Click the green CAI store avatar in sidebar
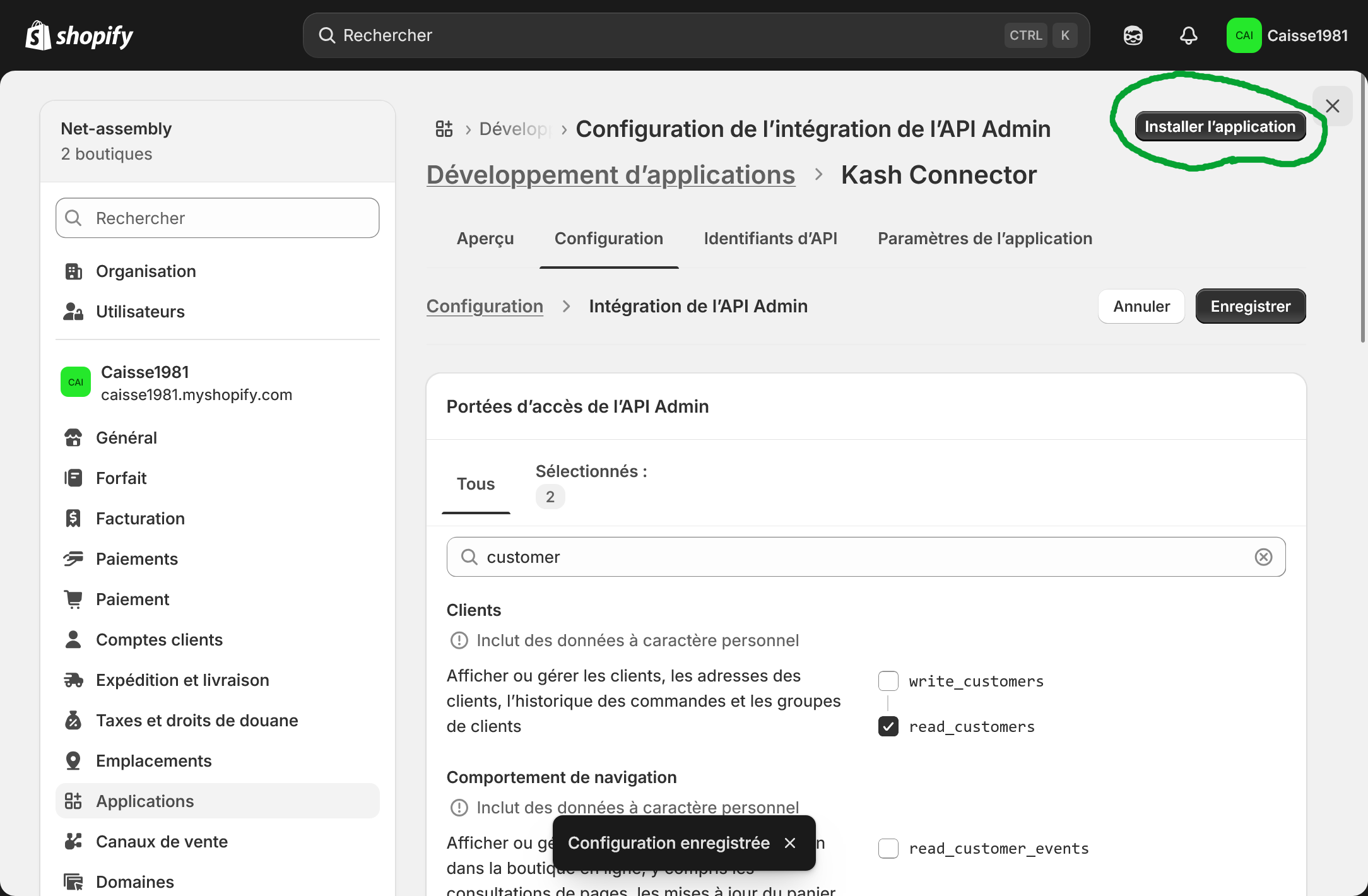The image size is (1368, 896). click(x=75, y=382)
